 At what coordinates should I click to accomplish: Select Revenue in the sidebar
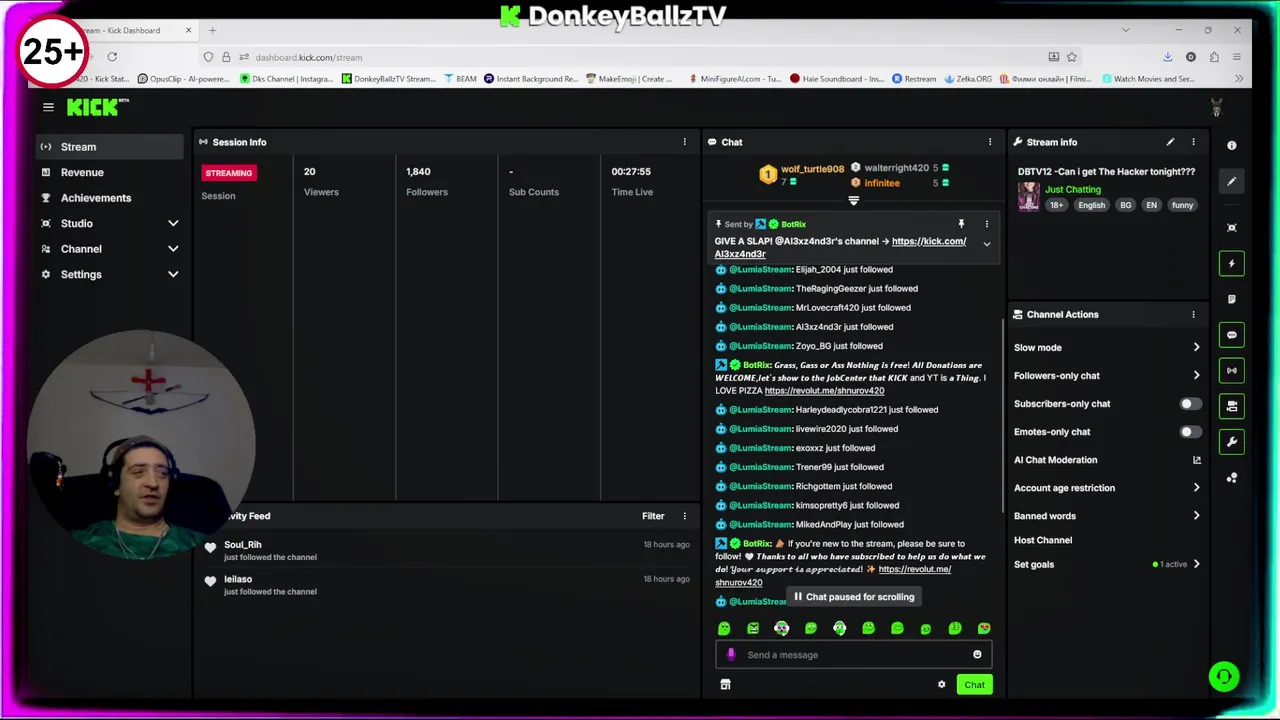pos(110,172)
